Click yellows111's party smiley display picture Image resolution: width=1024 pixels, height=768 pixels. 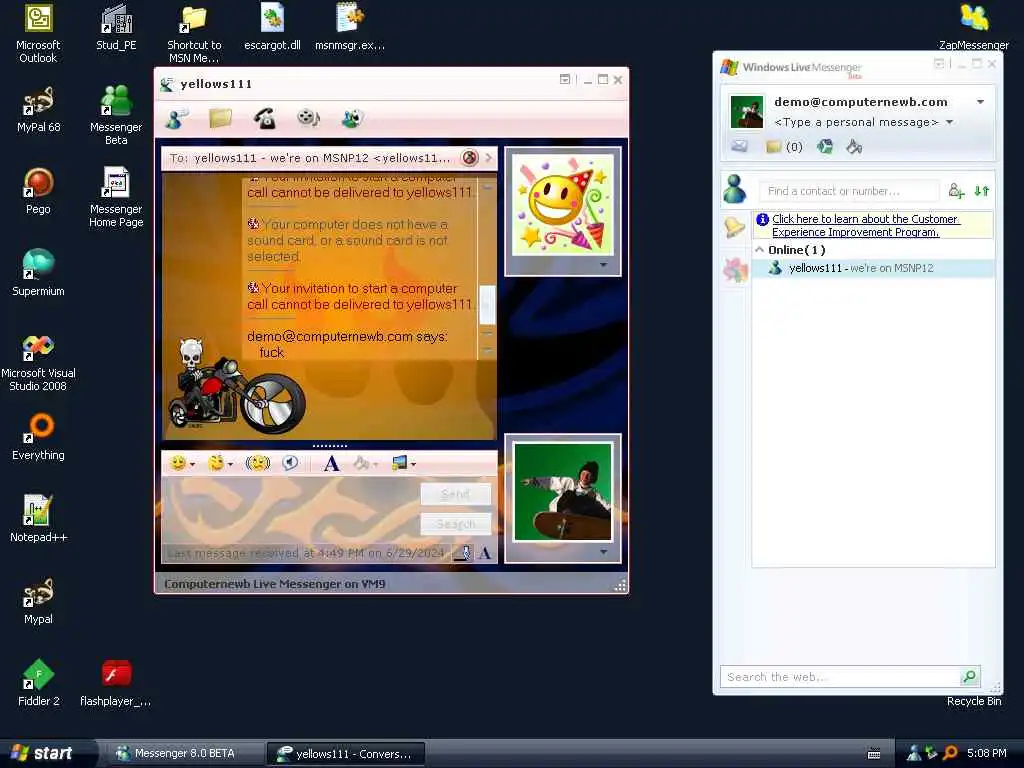[562, 204]
